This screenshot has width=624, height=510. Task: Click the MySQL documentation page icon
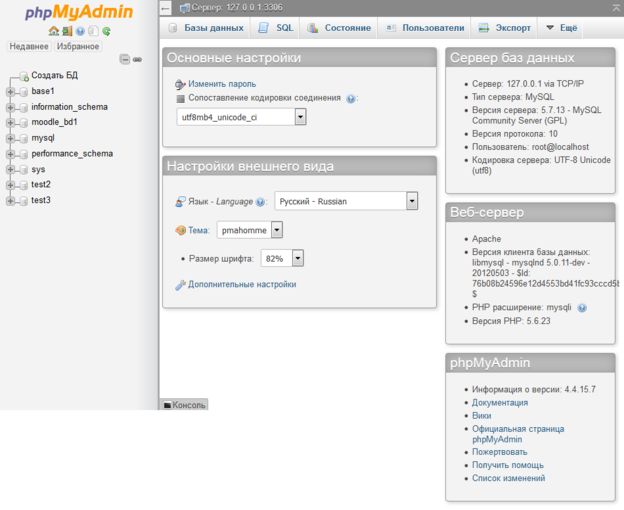(93, 31)
